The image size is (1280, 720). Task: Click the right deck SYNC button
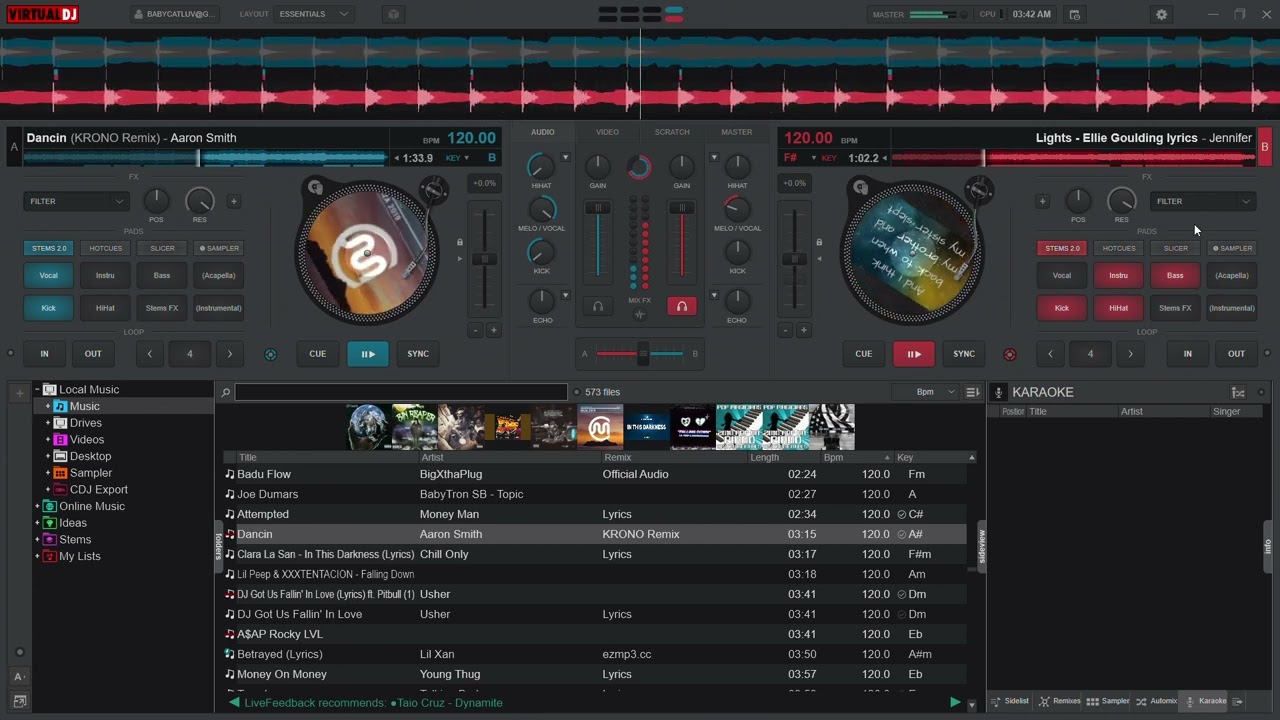click(x=964, y=354)
